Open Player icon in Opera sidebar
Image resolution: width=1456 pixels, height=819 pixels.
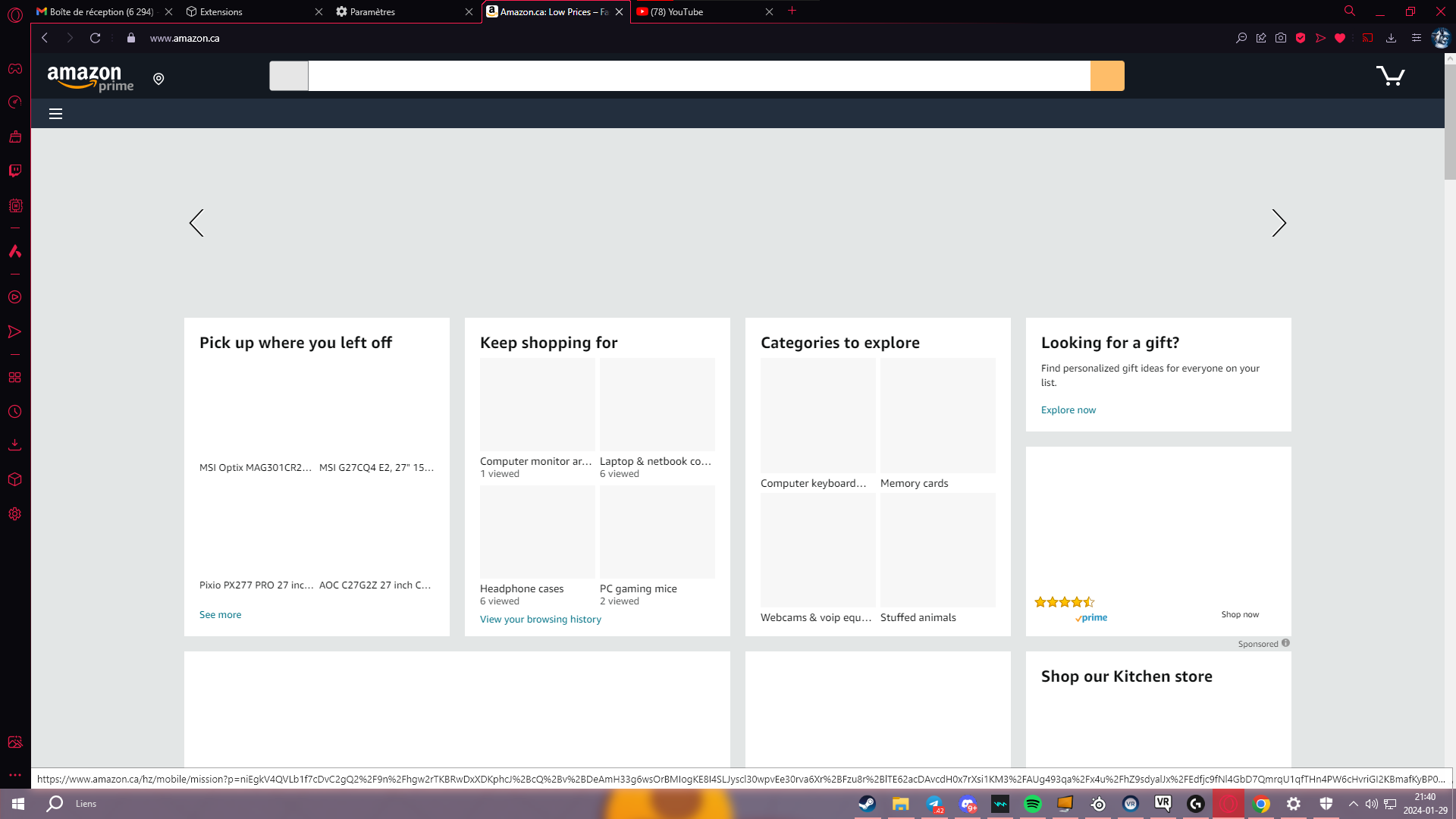click(15, 297)
